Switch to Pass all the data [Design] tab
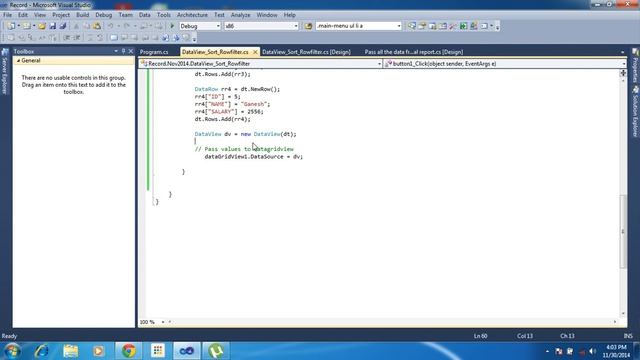Image resolution: width=640 pixels, height=360 pixels. pyautogui.click(x=413, y=52)
